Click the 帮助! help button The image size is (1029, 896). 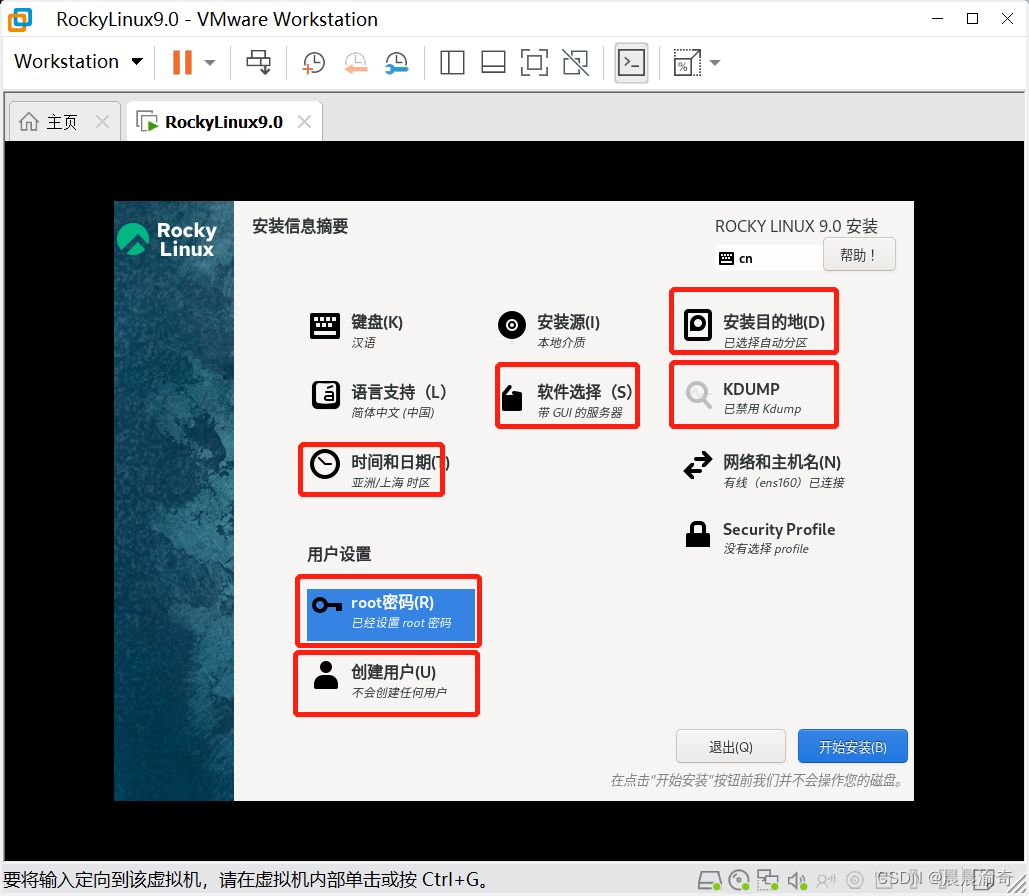[x=859, y=255]
